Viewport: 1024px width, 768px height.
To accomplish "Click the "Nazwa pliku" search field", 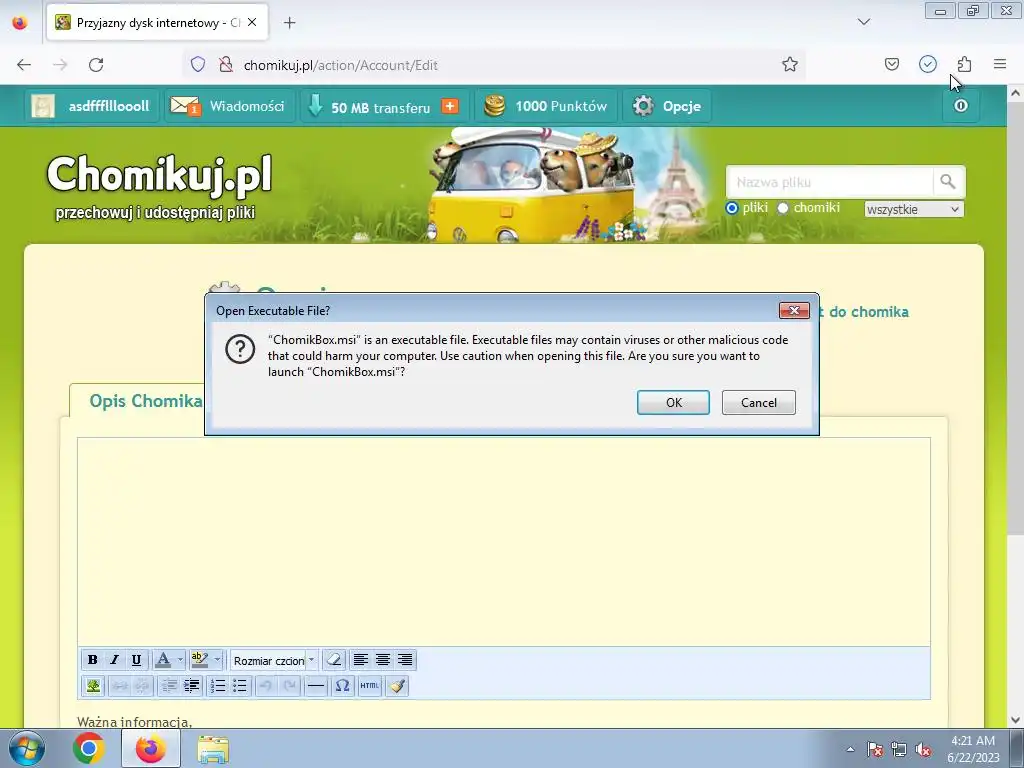I will point(830,182).
